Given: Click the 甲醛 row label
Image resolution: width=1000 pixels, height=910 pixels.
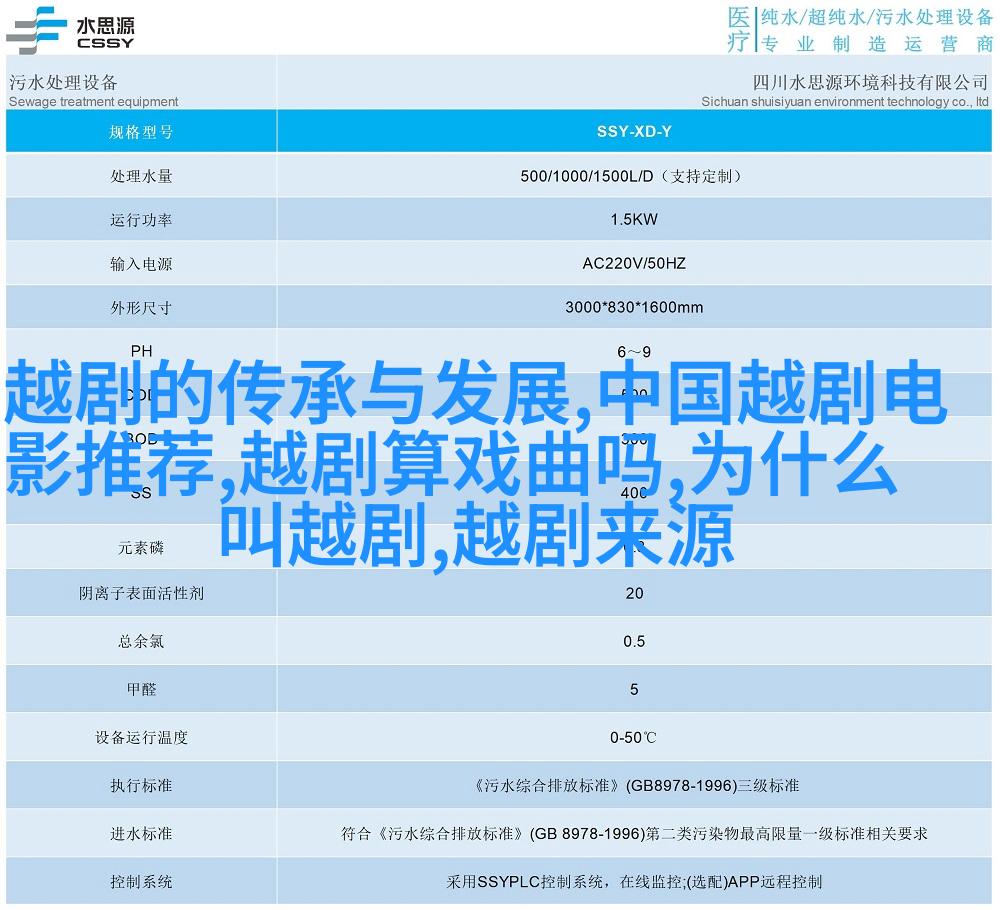Looking at the screenshot, I should pyautogui.click(x=141, y=689).
